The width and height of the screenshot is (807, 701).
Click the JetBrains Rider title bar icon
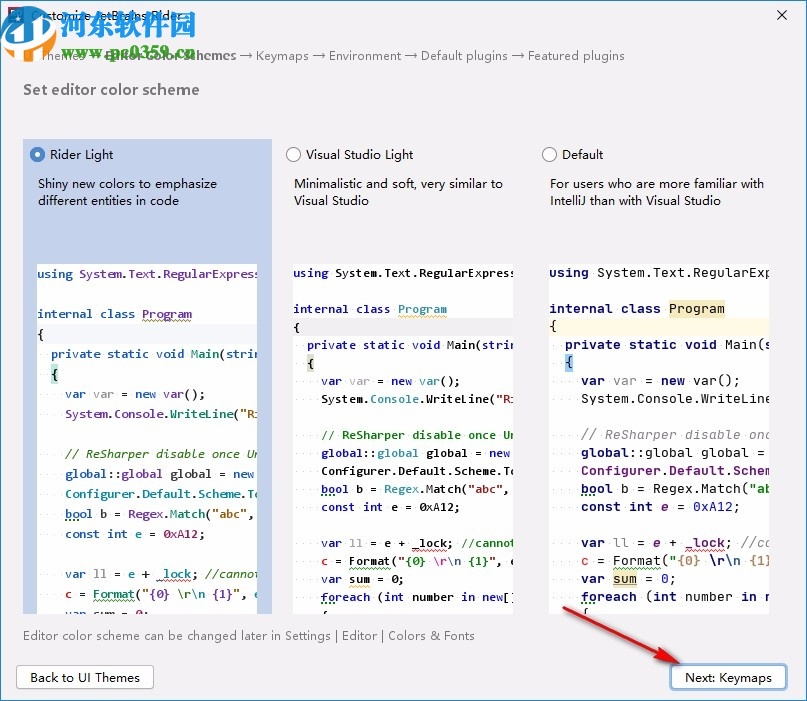pyautogui.click(x=14, y=16)
